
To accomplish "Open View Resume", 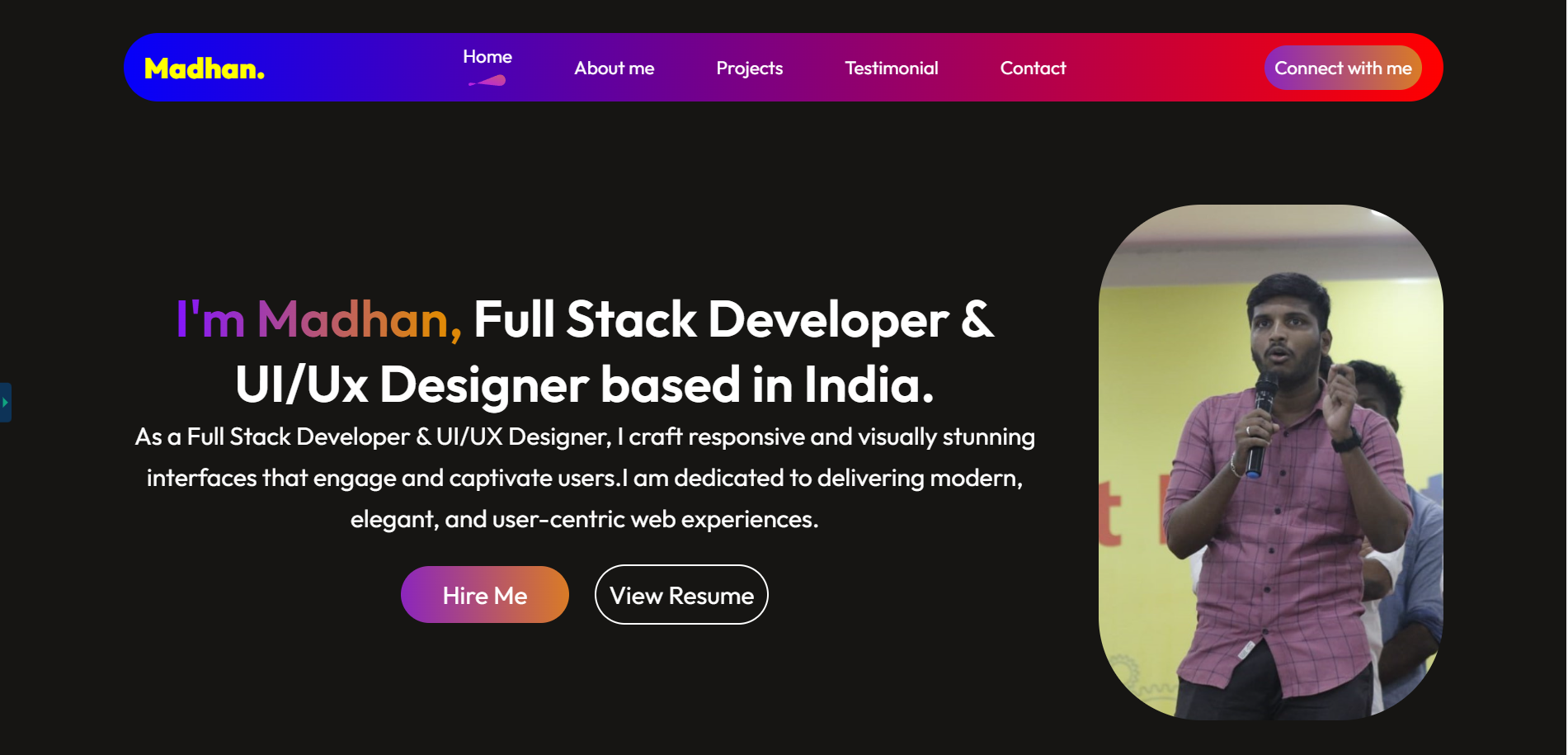I will 681,595.
